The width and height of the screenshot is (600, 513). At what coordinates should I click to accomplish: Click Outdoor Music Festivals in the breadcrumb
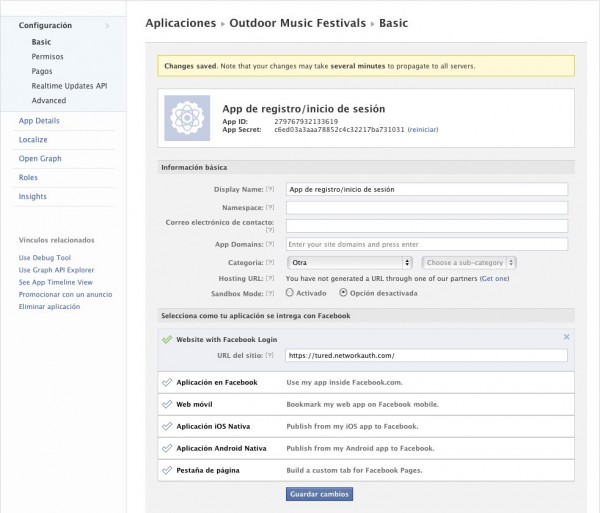(x=297, y=23)
